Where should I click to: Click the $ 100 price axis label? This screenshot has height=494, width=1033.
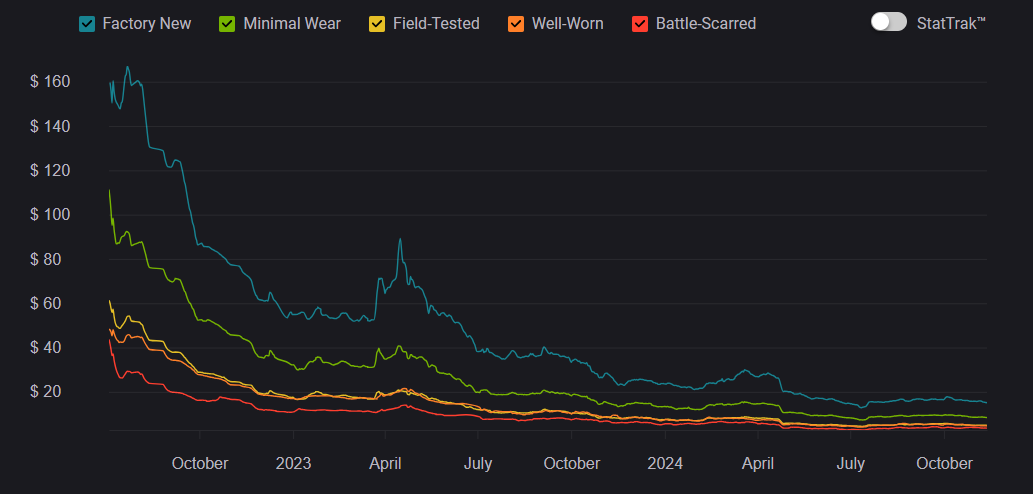[x=50, y=215]
